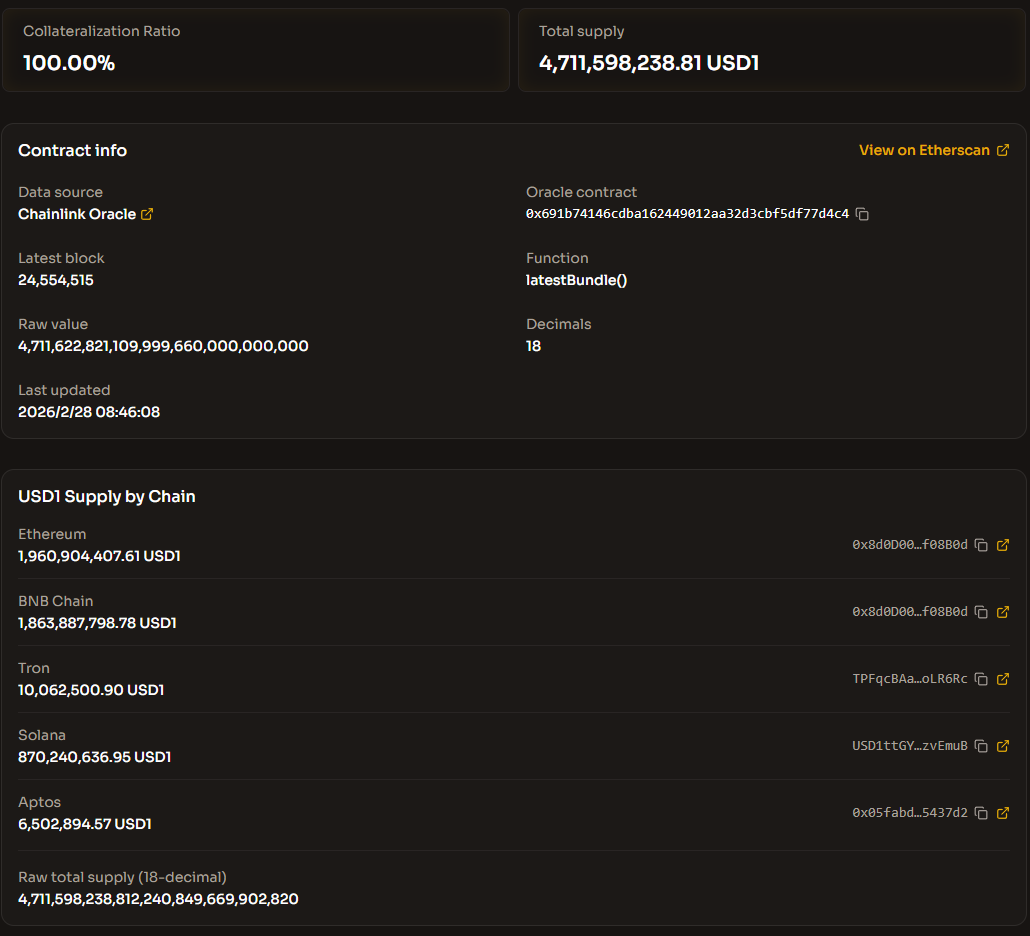The height and width of the screenshot is (936, 1030).
Task: Open the Chainlink Oracle data source link
Action: (x=85, y=214)
